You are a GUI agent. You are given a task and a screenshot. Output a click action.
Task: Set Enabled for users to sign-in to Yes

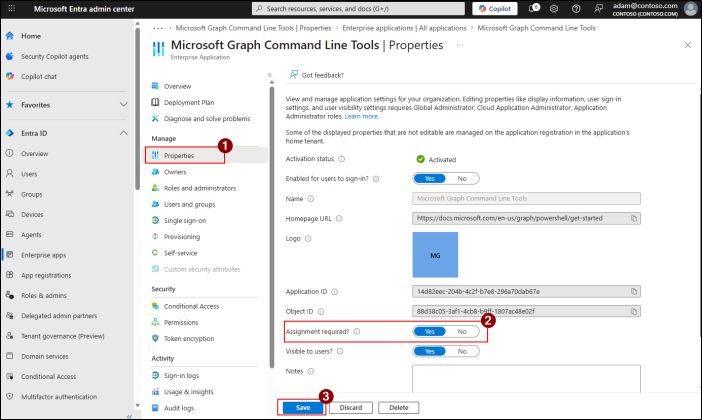click(429, 179)
